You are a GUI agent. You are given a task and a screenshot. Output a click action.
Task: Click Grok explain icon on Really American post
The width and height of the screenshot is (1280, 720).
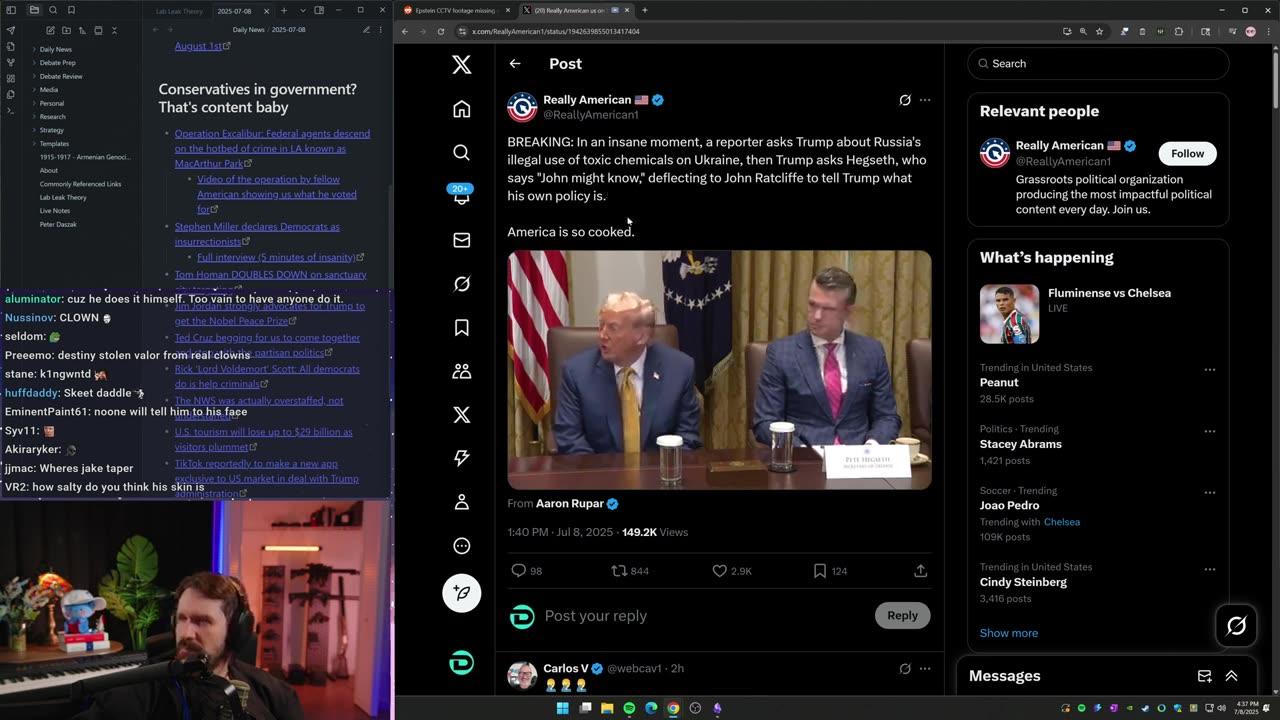[x=905, y=100]
